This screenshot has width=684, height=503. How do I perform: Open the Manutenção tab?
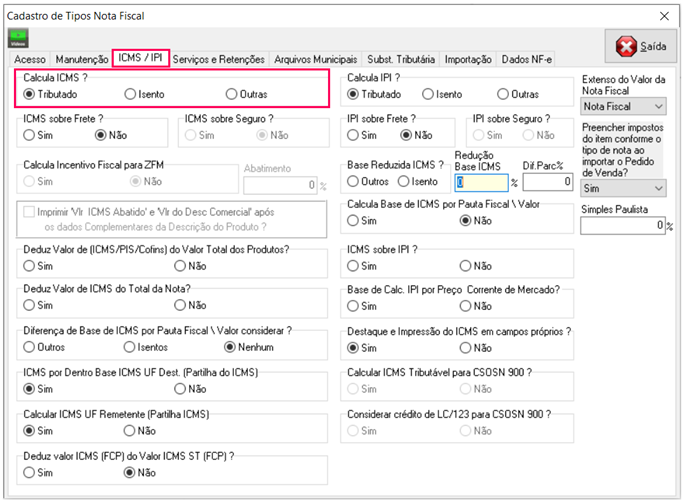point(81,60)
